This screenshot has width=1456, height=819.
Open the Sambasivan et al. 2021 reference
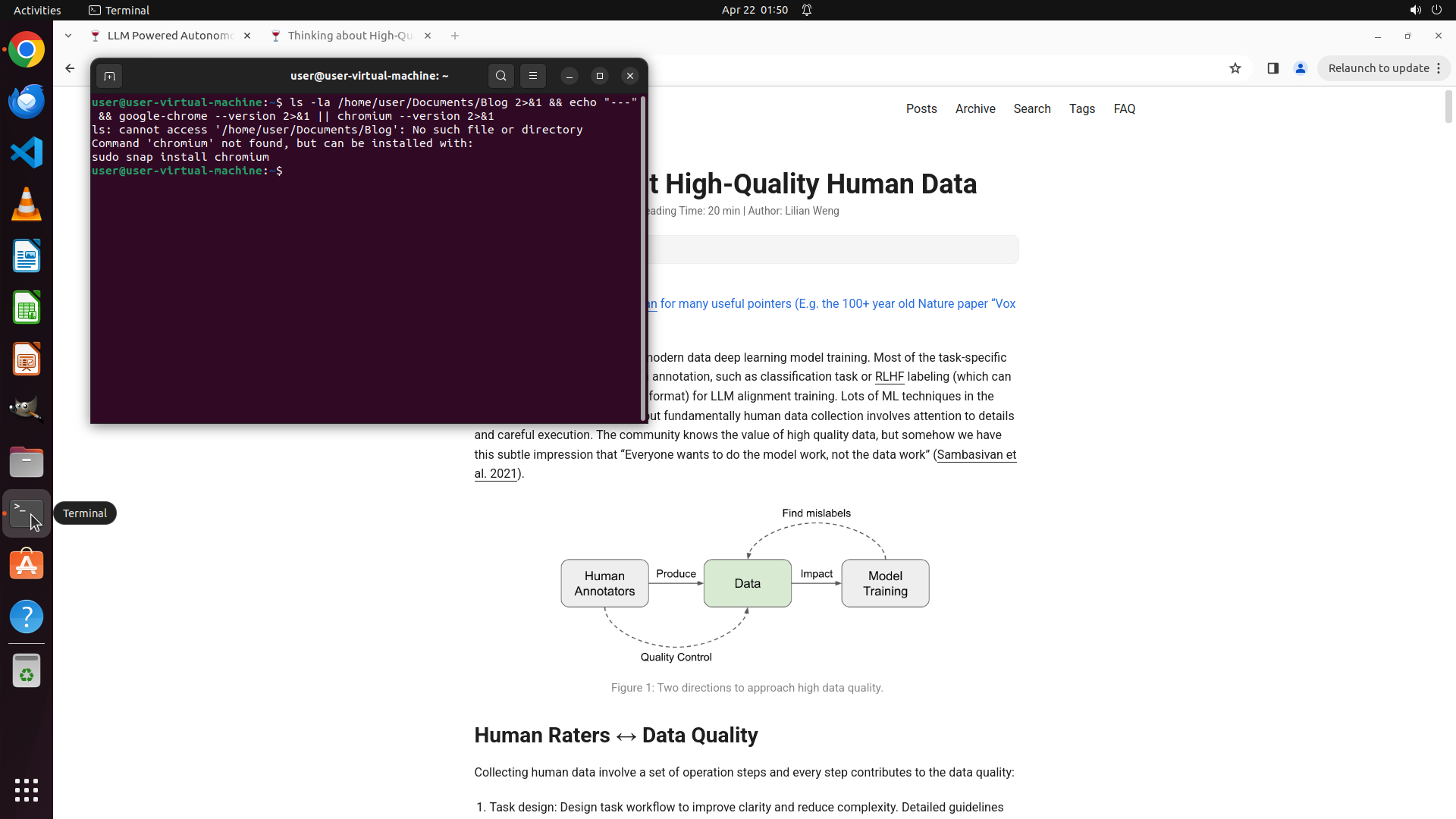point(976,455)
